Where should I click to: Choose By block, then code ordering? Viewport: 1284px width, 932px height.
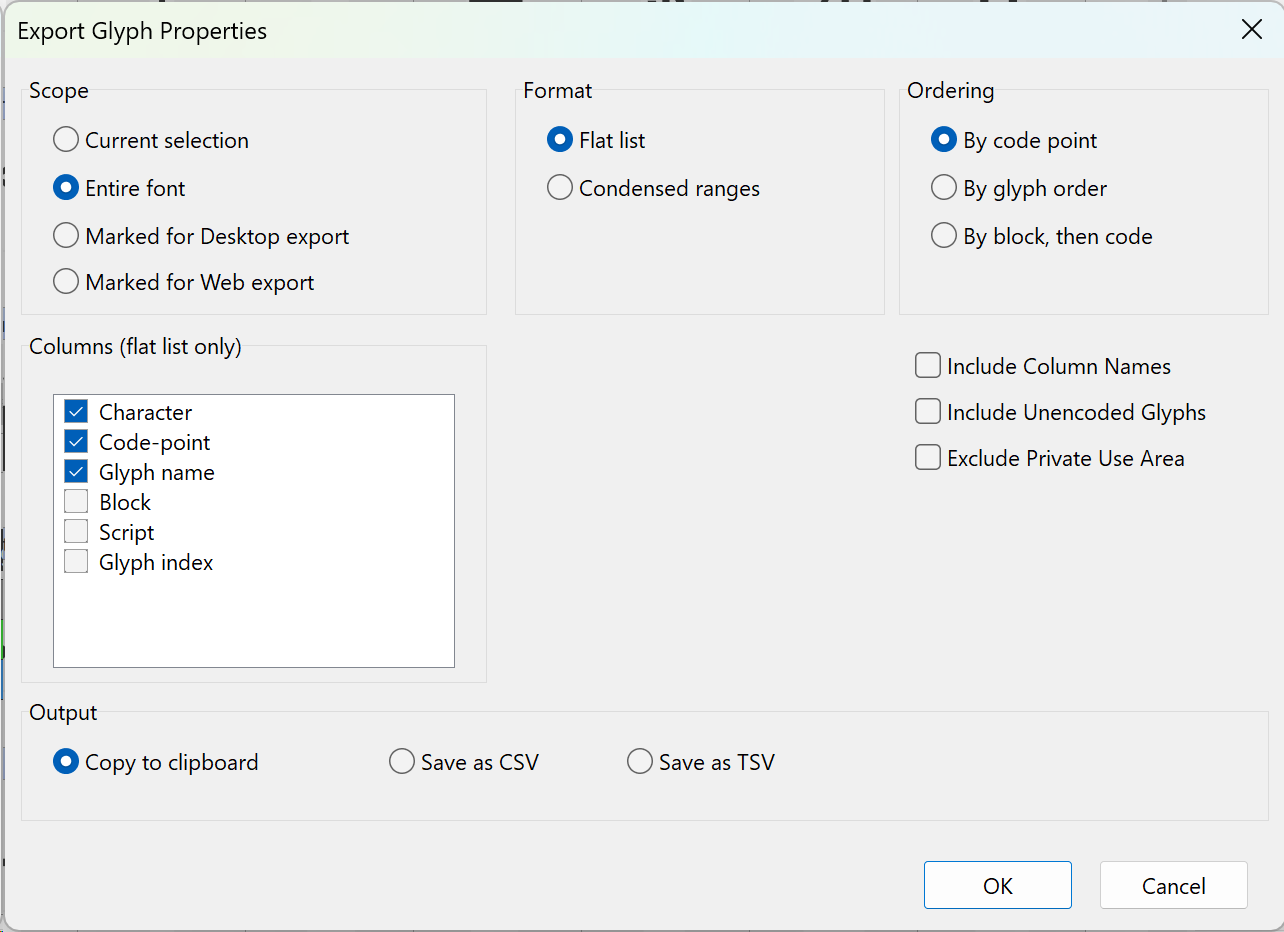(944, 236)
